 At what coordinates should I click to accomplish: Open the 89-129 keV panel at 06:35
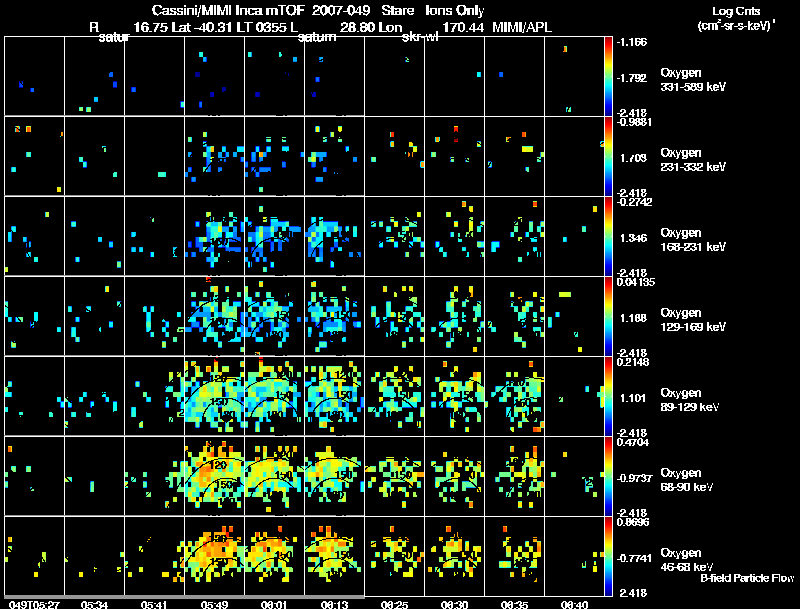click(515, 396)
